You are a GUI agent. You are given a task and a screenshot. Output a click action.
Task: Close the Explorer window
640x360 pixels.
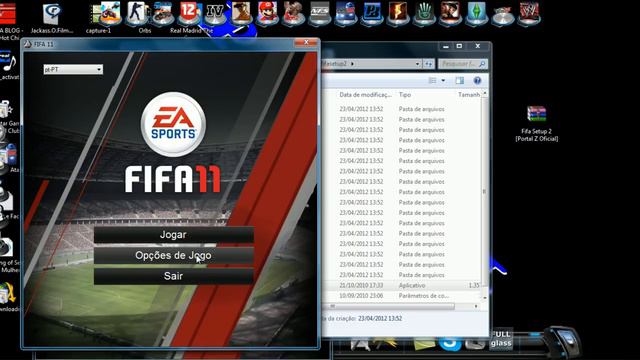(x=478, y=46)
